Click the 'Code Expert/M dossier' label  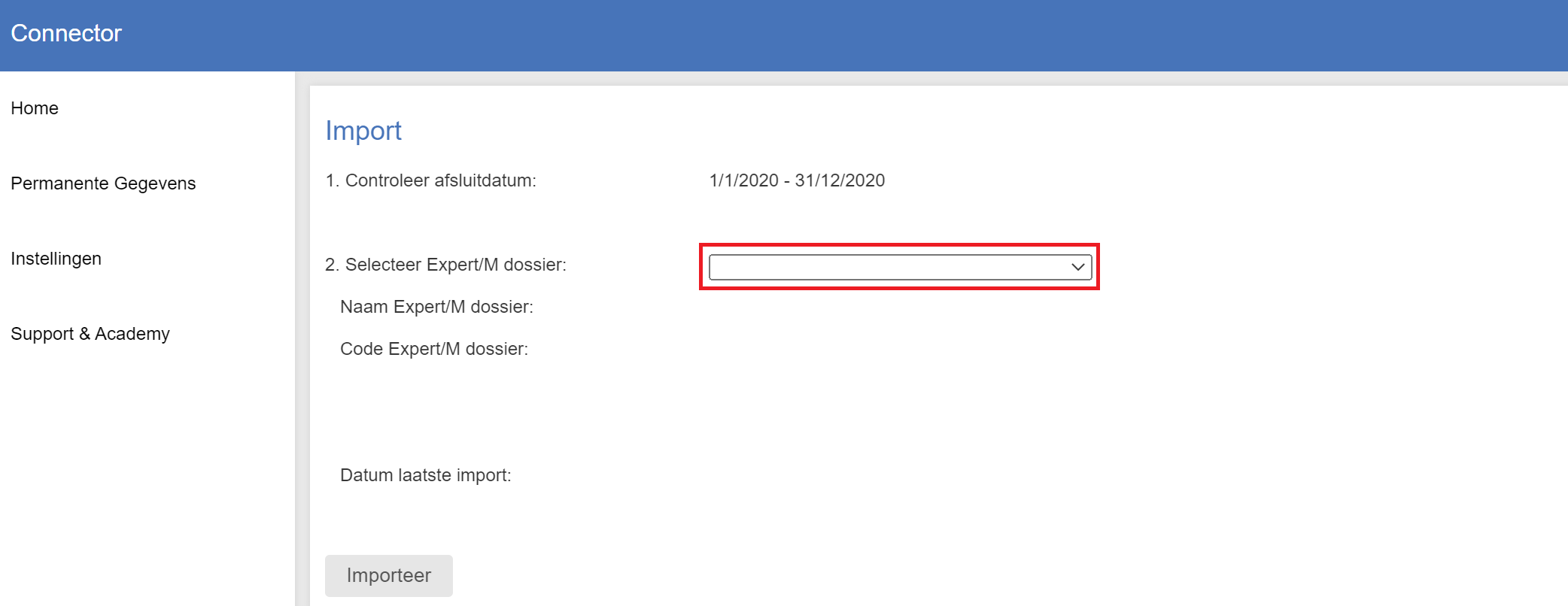434,349
